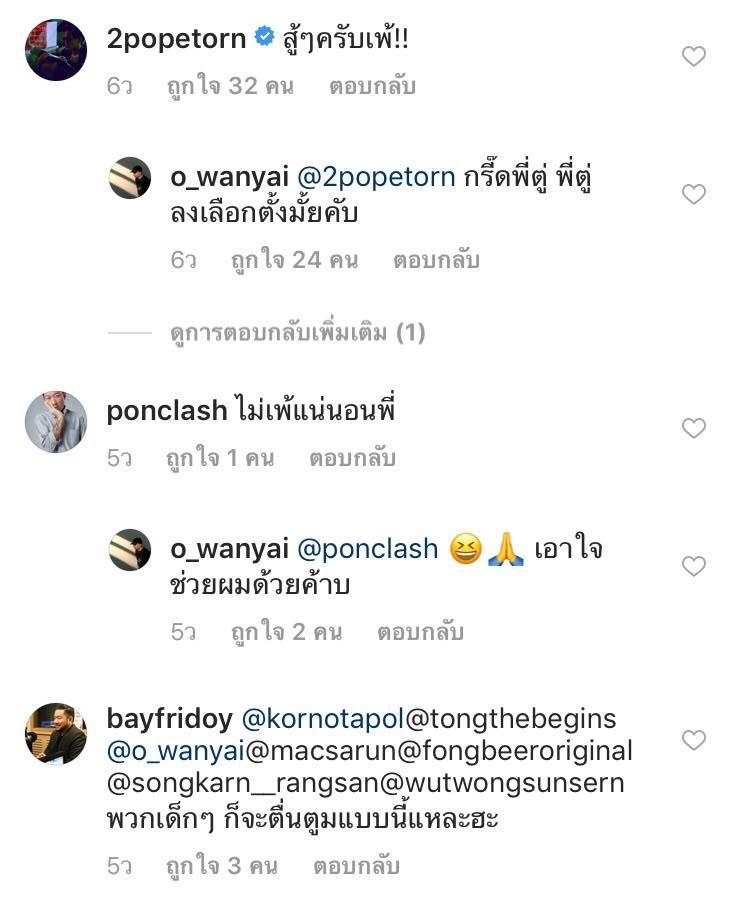Screen dimensions: 750x914
Task: Open 2popetorn username link
Action: click(x=176, y=39)
